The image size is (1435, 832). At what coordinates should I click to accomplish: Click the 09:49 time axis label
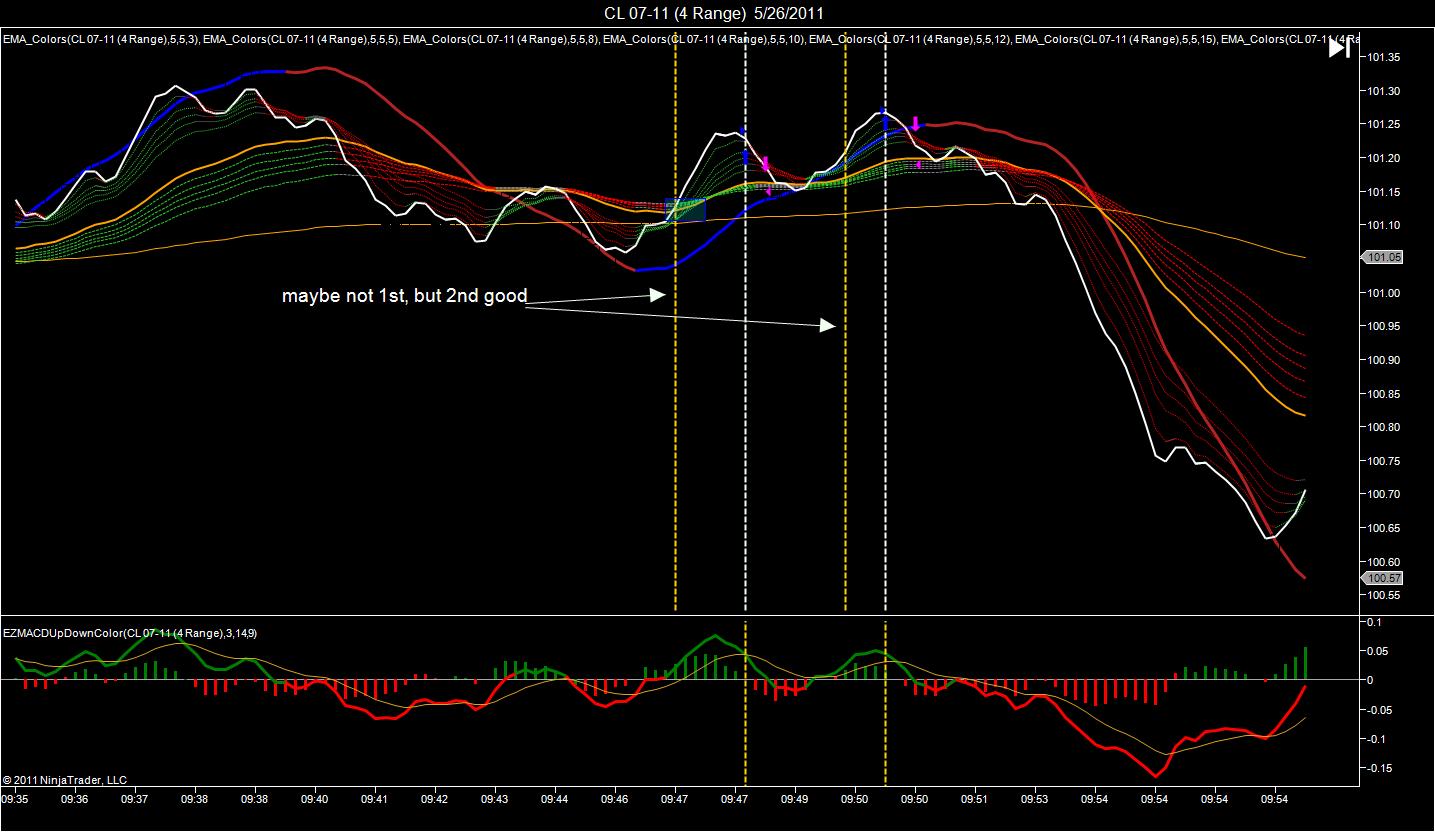coord(795,800)
